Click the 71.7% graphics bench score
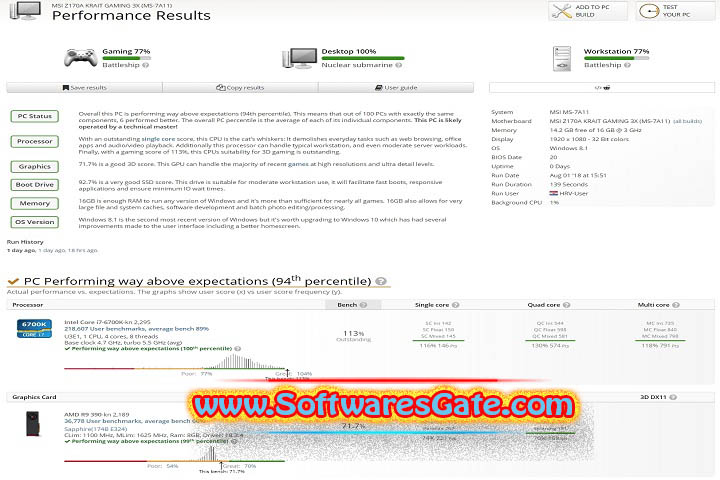The height and width of the screenshot is (480, 720). pos(354,426)
